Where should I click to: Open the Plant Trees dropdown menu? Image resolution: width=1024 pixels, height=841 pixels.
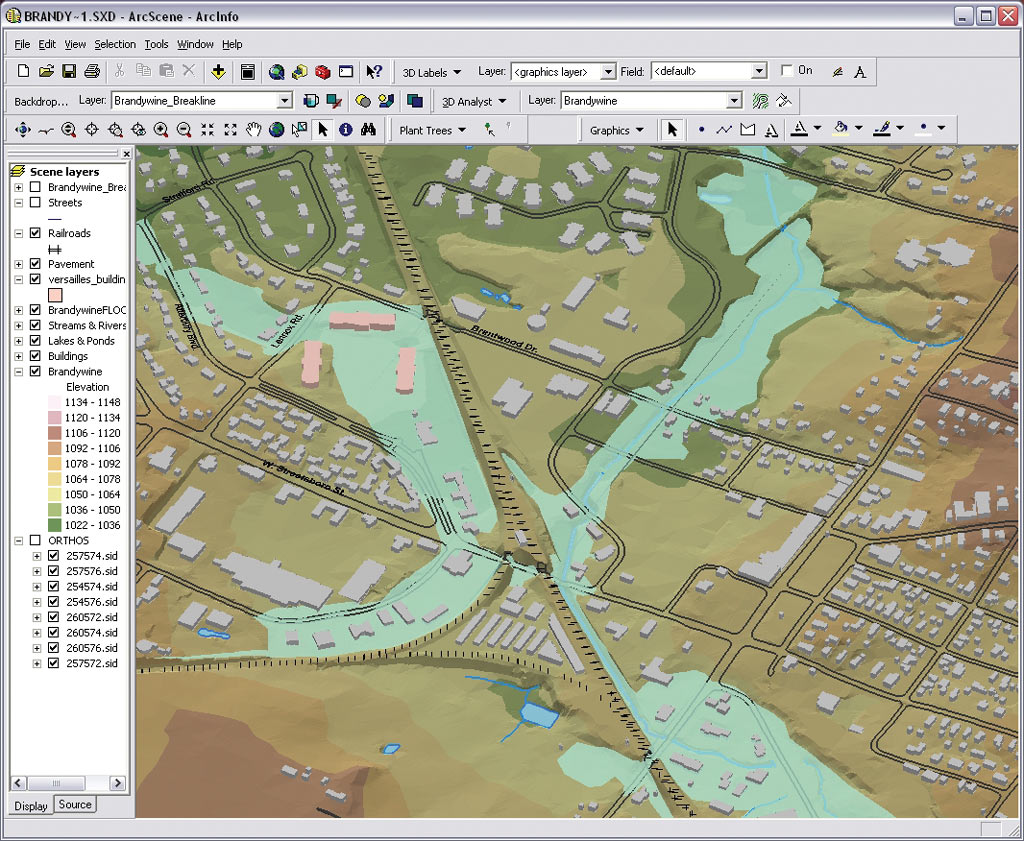click(432, 130)
